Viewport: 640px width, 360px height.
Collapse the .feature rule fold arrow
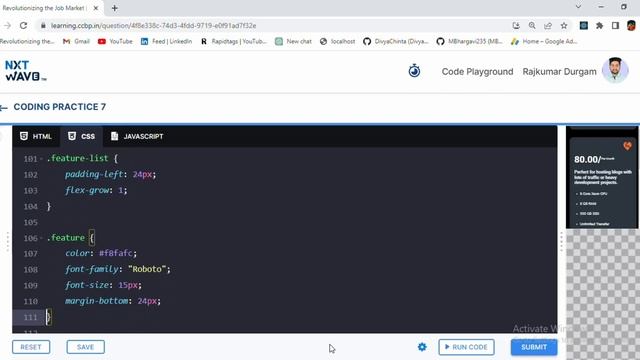(42, 238)
